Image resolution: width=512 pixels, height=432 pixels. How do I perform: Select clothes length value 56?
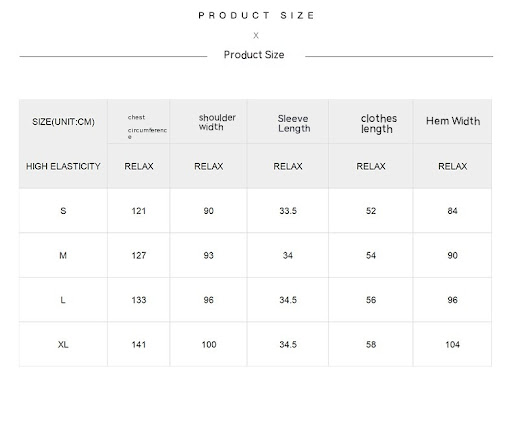(371, 300)
